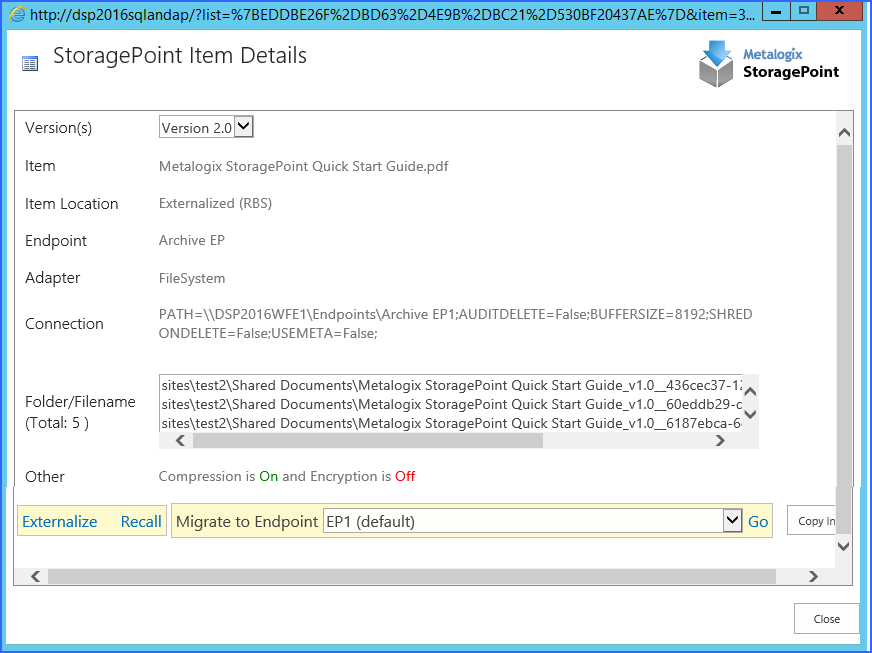Click the main panel scroll-right arrow
This screenshot has width=872, height=653.
tap(813, 576)
